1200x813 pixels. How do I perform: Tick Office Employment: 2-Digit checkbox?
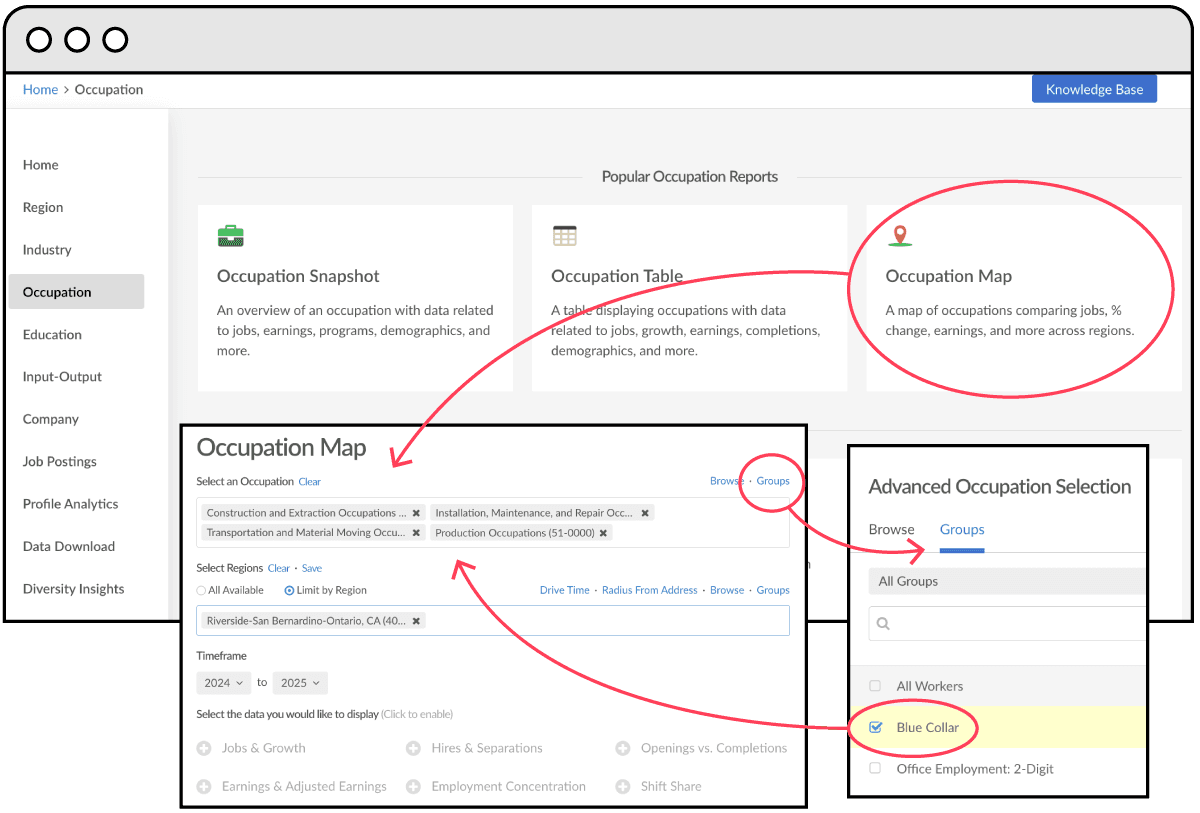click(x=875, y=769)
